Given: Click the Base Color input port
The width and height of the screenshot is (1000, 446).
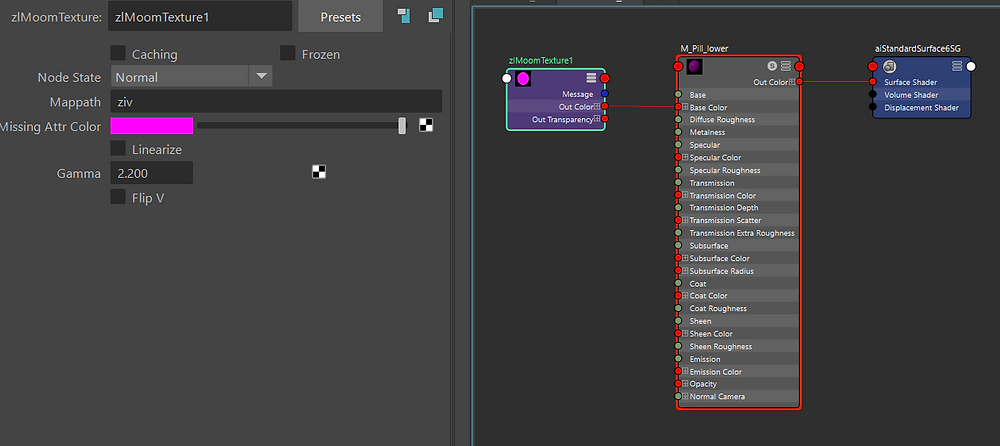Looking at the screenshot, I should click(679, 107).
